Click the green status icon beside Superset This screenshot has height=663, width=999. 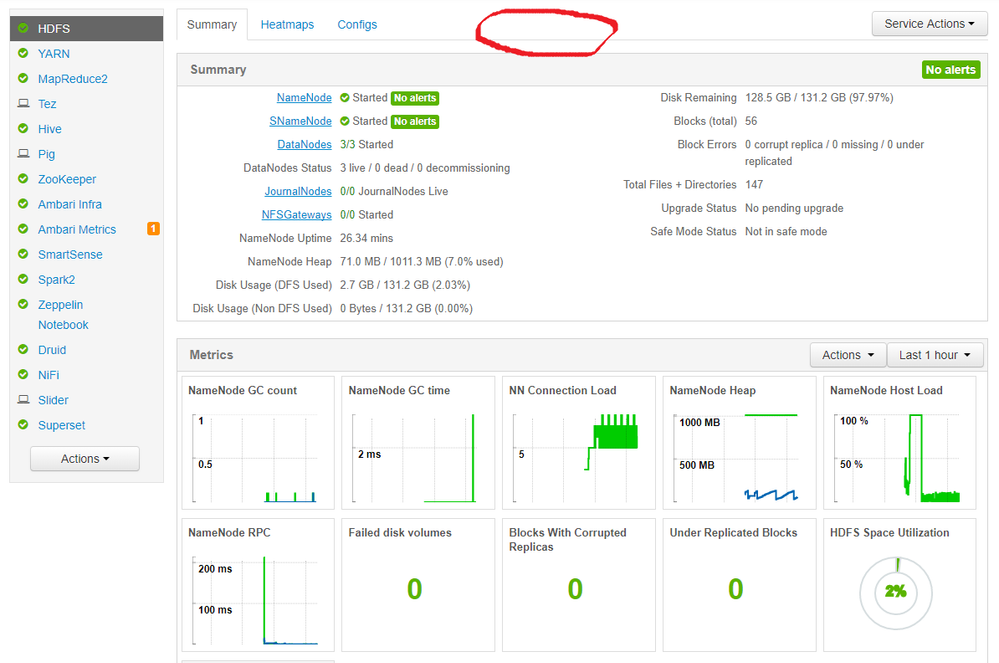pyautogui.click(x=23, y=425)
